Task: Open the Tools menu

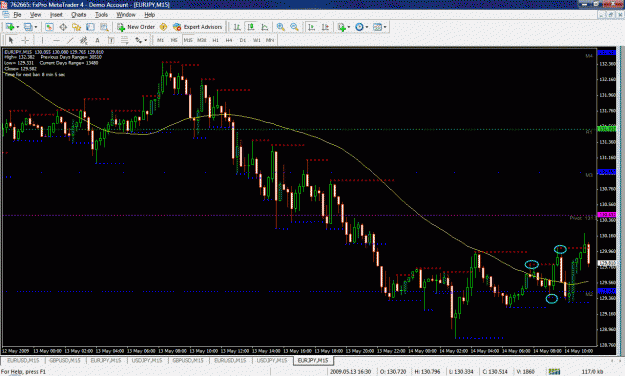Action: [101, 15]
